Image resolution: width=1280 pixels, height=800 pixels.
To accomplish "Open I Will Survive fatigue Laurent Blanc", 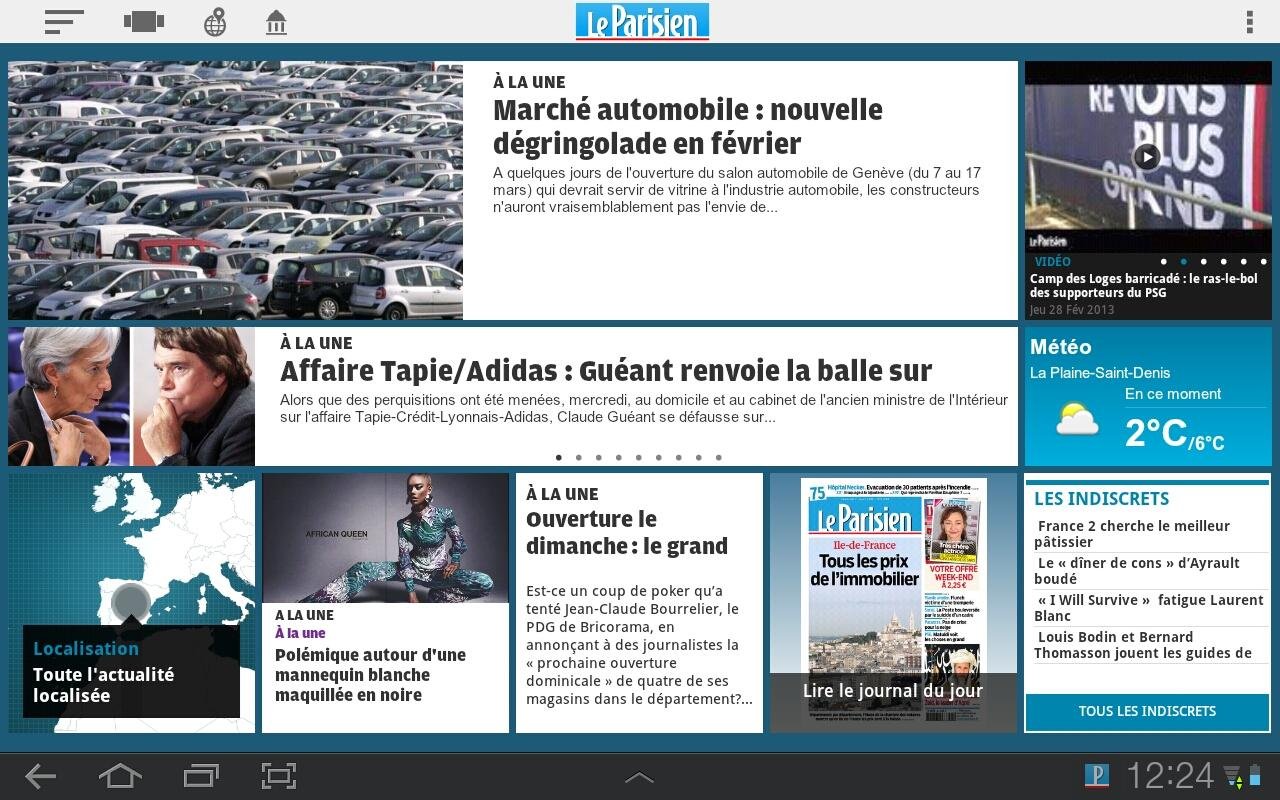I will point(1149,607).
